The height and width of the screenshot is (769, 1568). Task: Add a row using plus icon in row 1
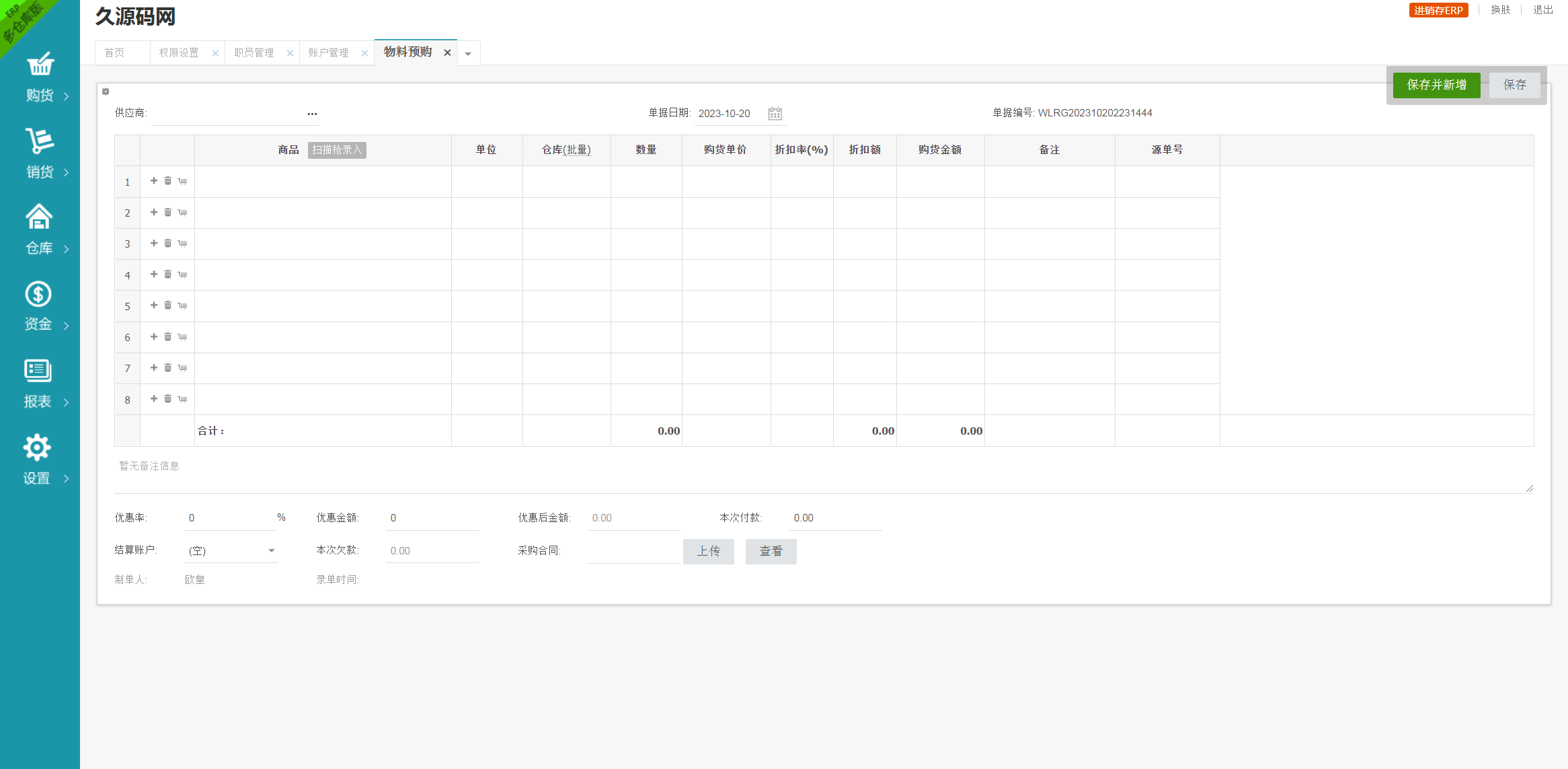[154, 181]
